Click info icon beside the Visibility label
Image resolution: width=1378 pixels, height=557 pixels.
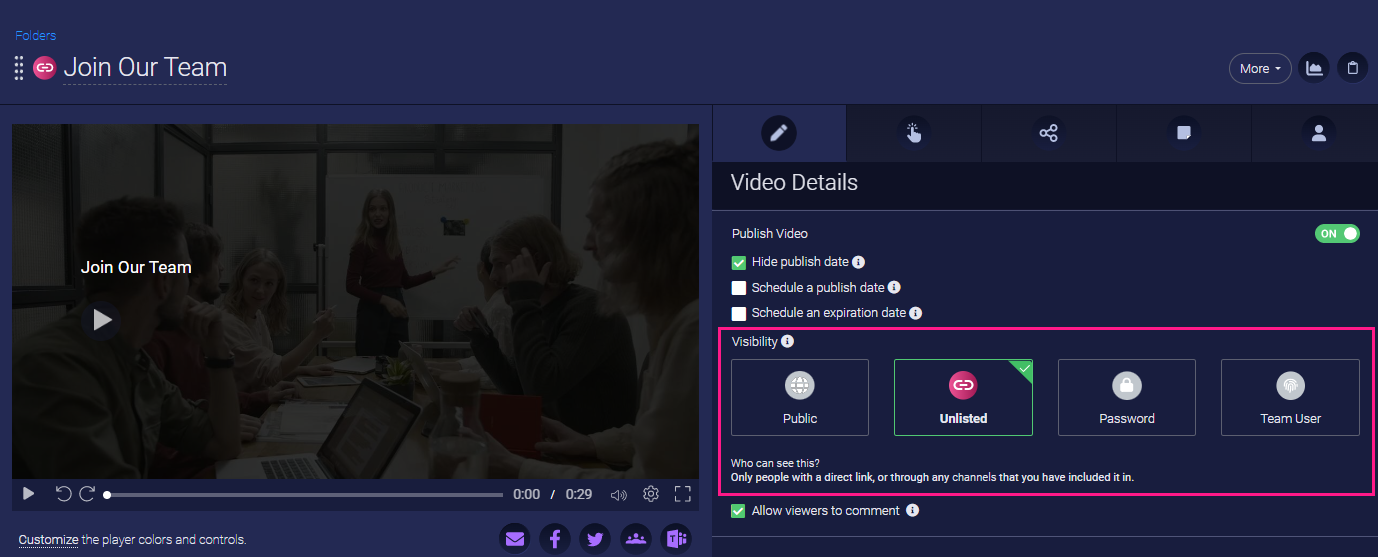click(788, 342)
